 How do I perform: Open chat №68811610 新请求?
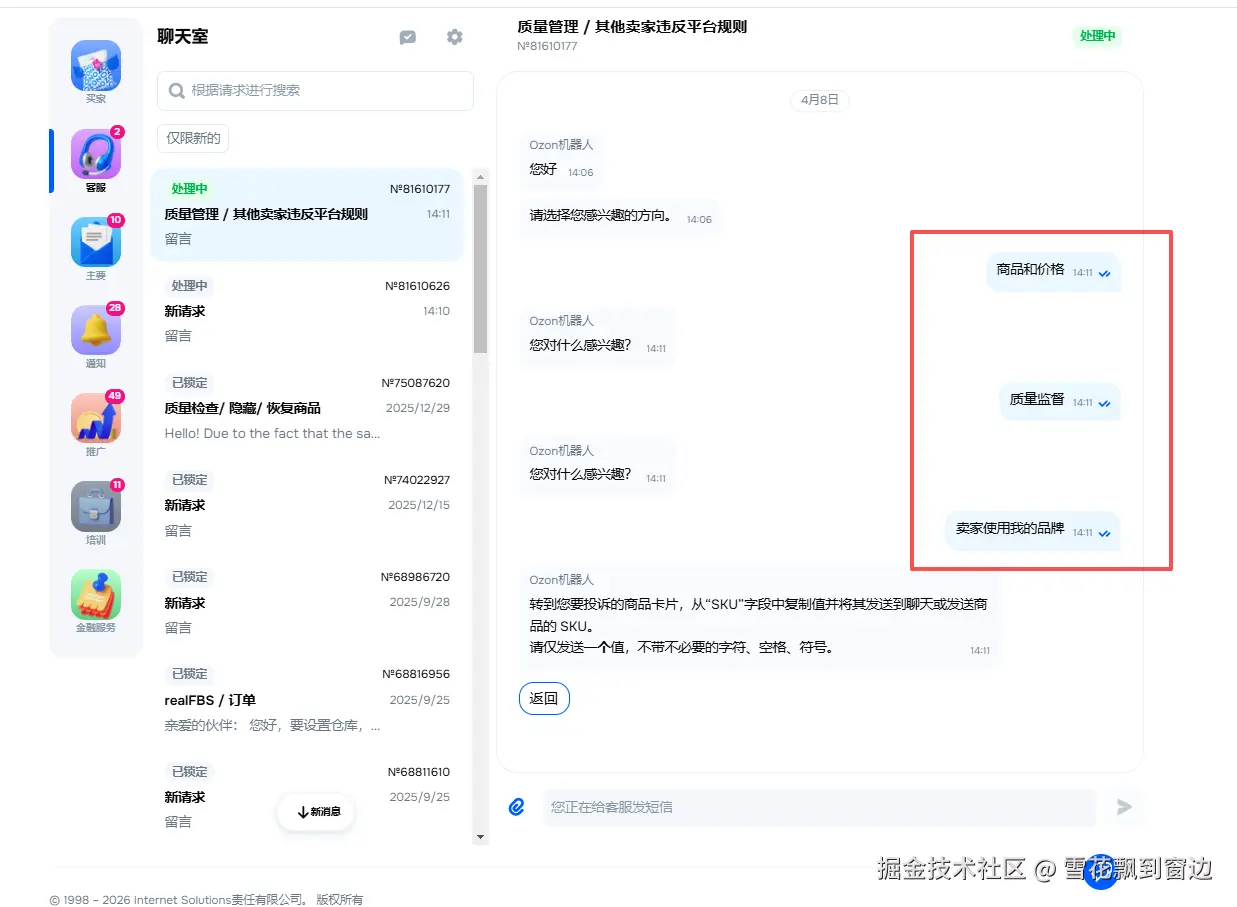click(307, 797)
